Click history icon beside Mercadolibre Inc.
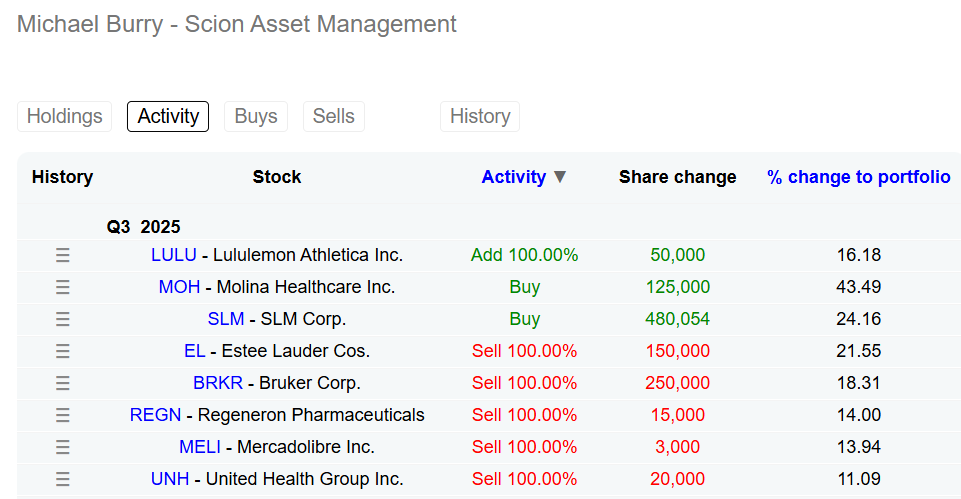Screen dimensions: 961x499 coord(62,447)
